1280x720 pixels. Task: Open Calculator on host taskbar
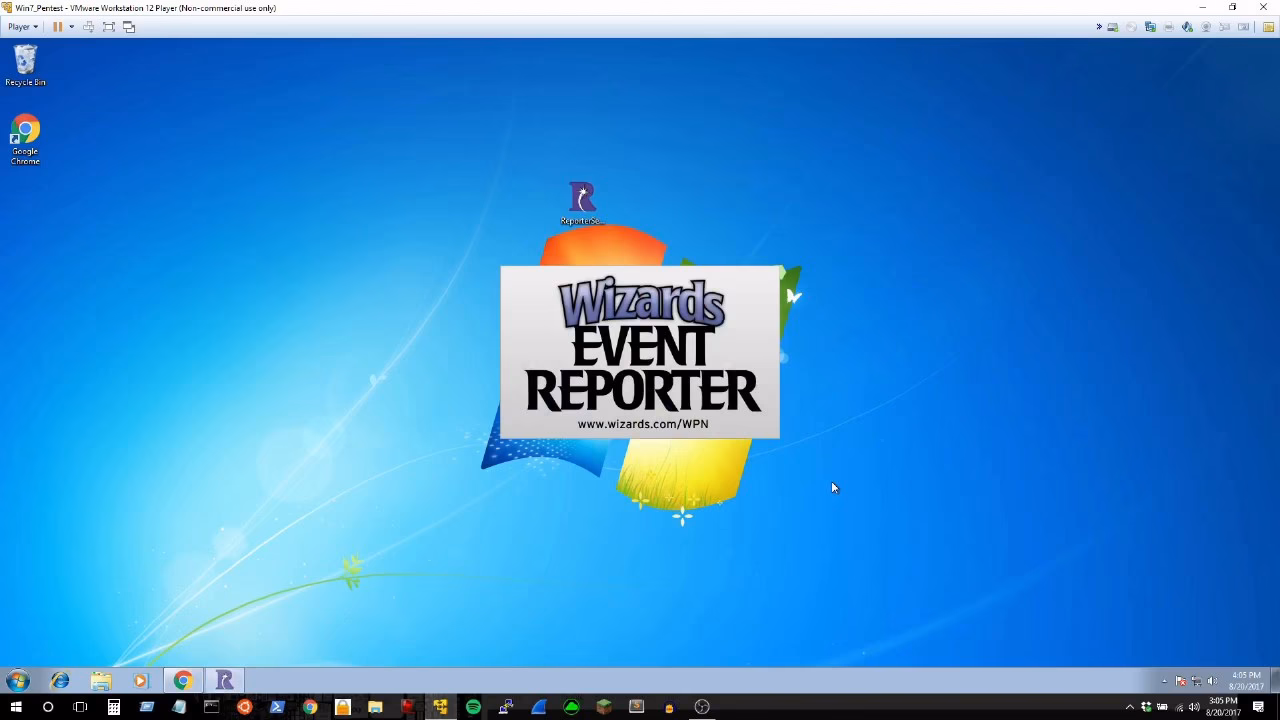coord(114,707)
